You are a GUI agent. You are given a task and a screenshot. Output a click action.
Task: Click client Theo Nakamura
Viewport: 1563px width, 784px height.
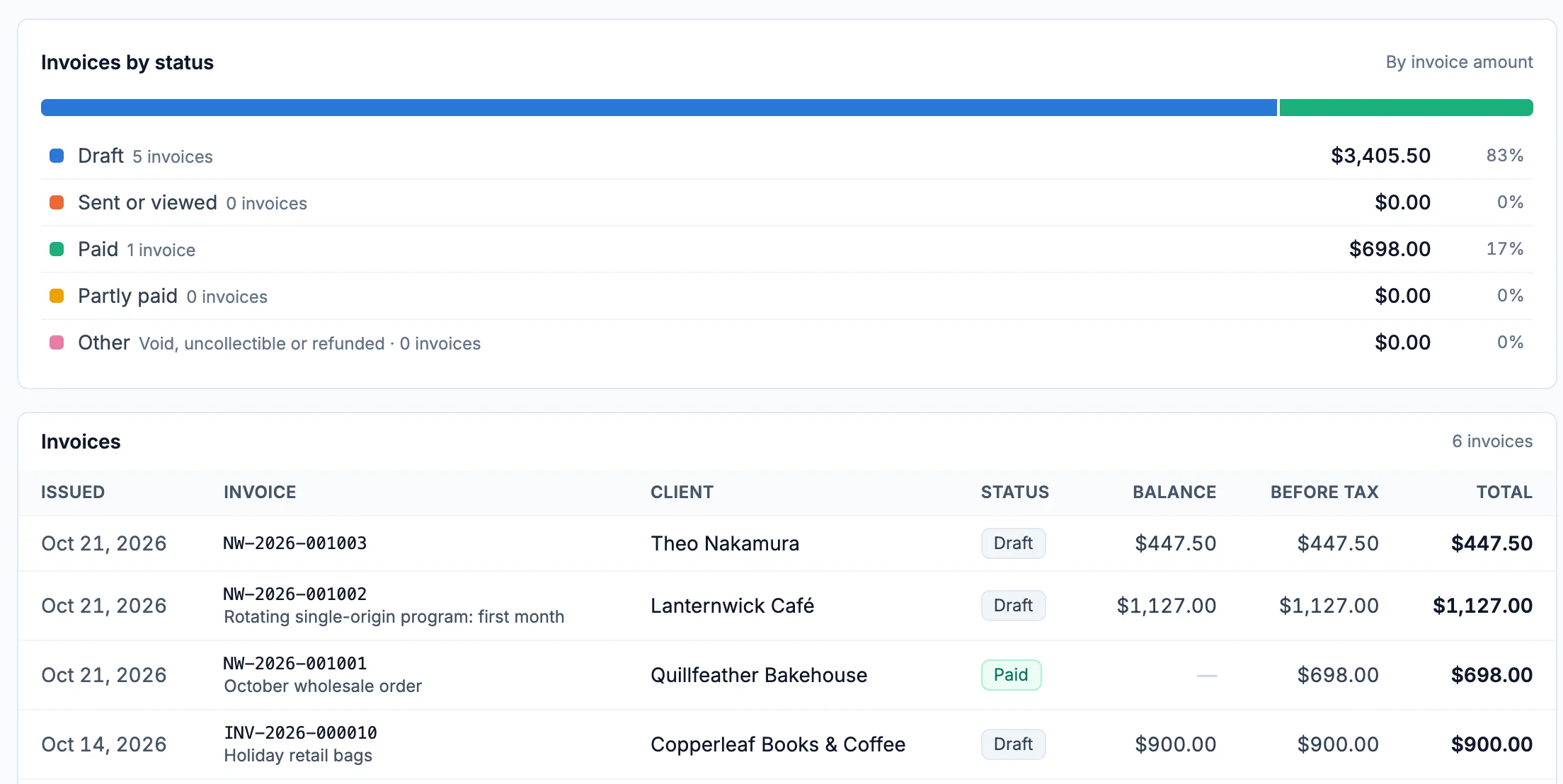(725, 543)
